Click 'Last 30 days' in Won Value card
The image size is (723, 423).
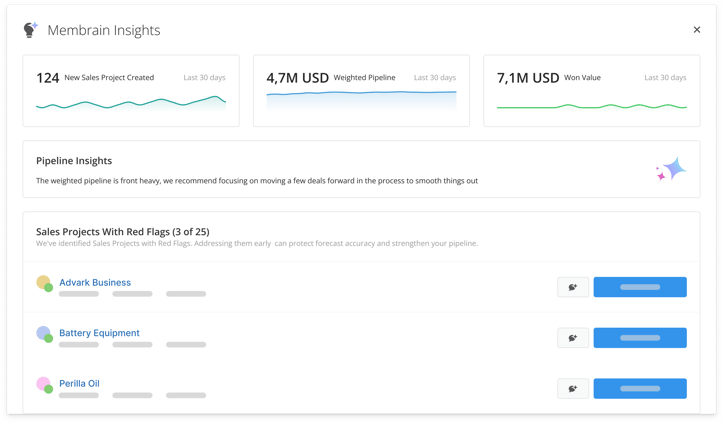(x=665, y=77)
